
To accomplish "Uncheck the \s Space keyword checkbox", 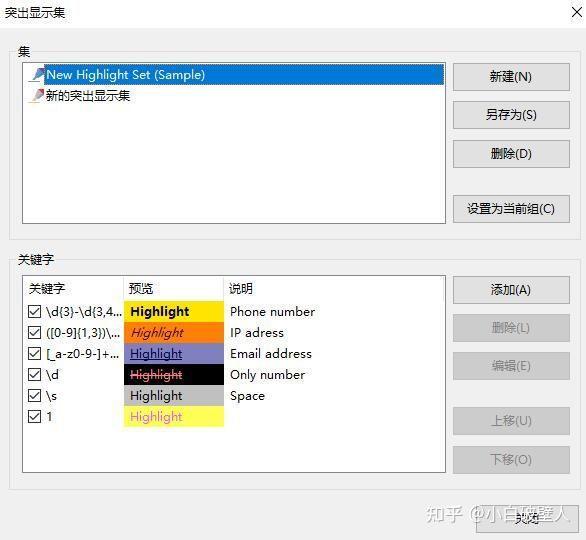I will [34, 395].
